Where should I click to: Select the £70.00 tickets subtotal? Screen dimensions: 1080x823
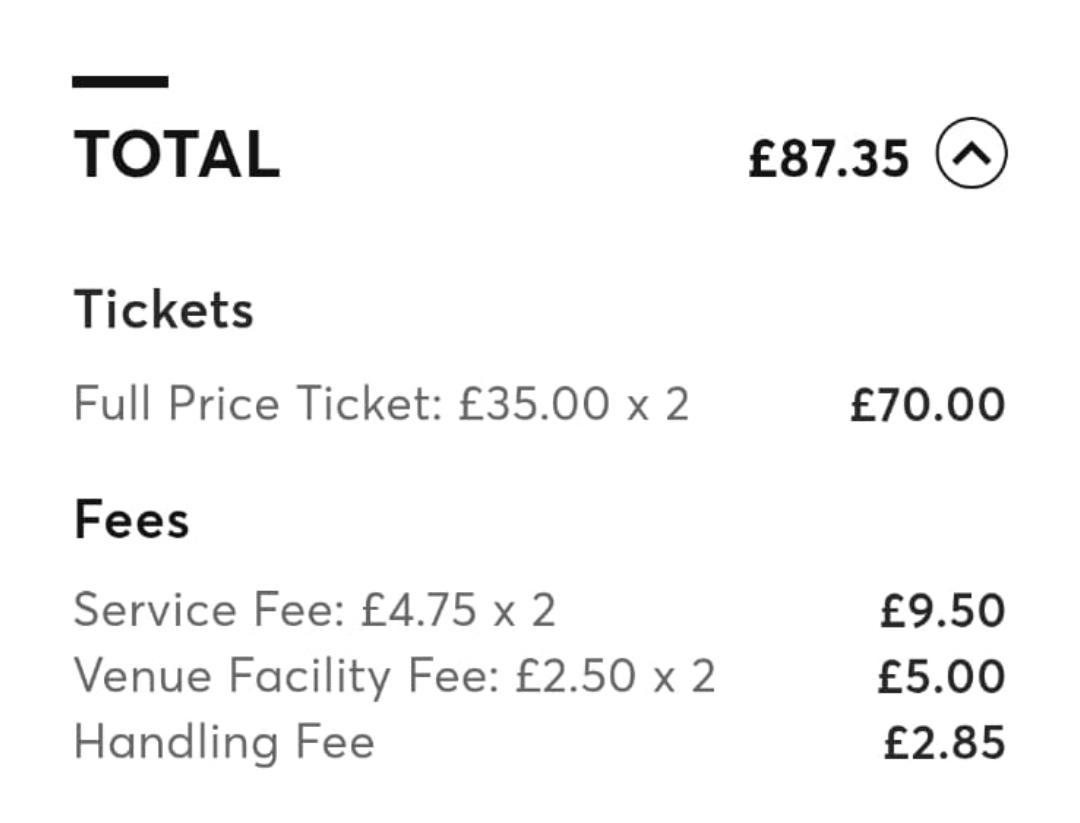(927, 406)
